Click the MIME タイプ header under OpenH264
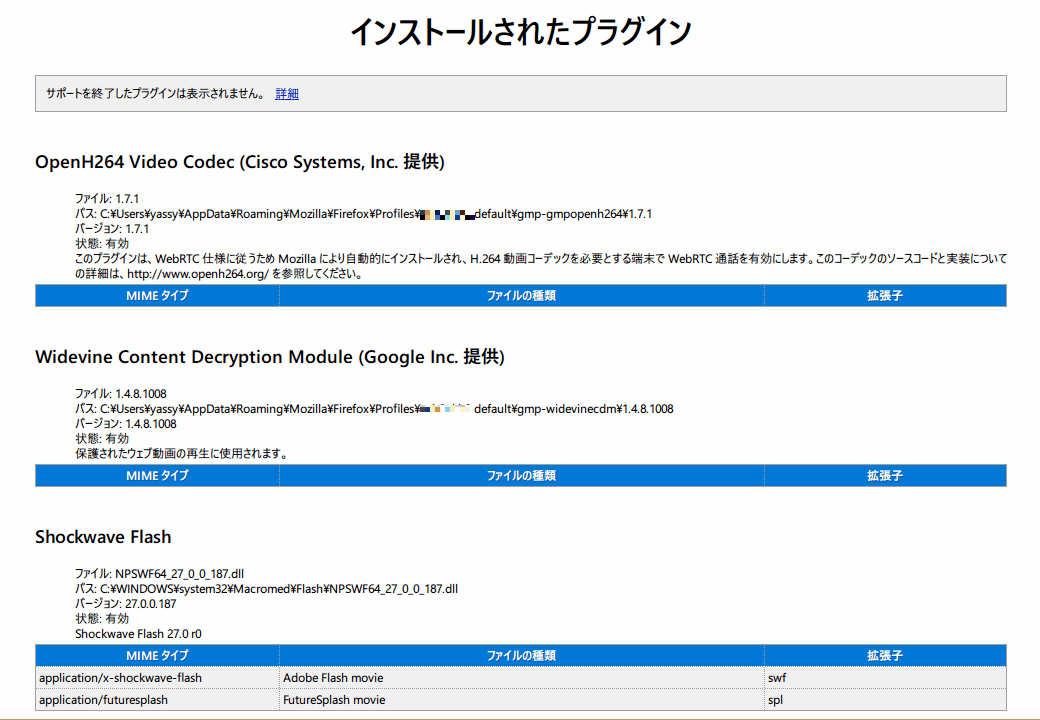Image resolution: width=1040 pixels, height=720 pixels. click(157, 296)
